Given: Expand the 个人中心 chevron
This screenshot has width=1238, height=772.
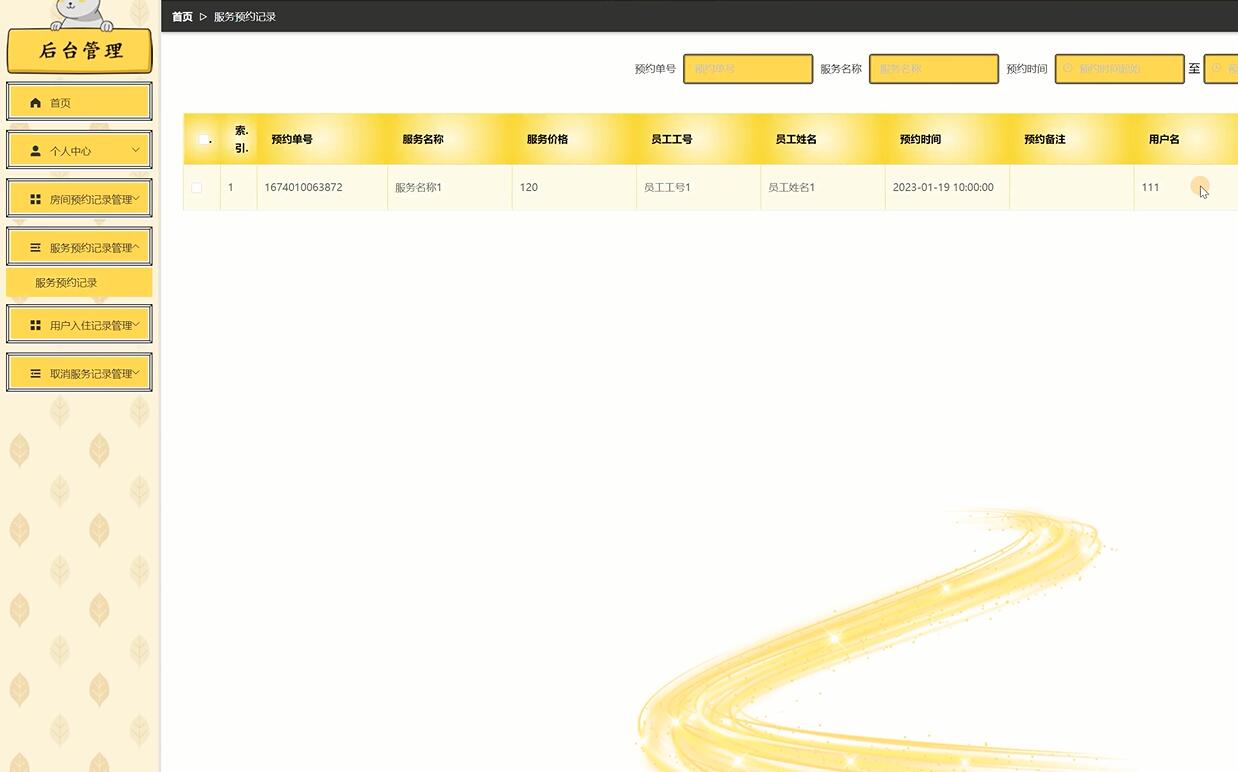Looking at the screenshot, I should 136,150.
